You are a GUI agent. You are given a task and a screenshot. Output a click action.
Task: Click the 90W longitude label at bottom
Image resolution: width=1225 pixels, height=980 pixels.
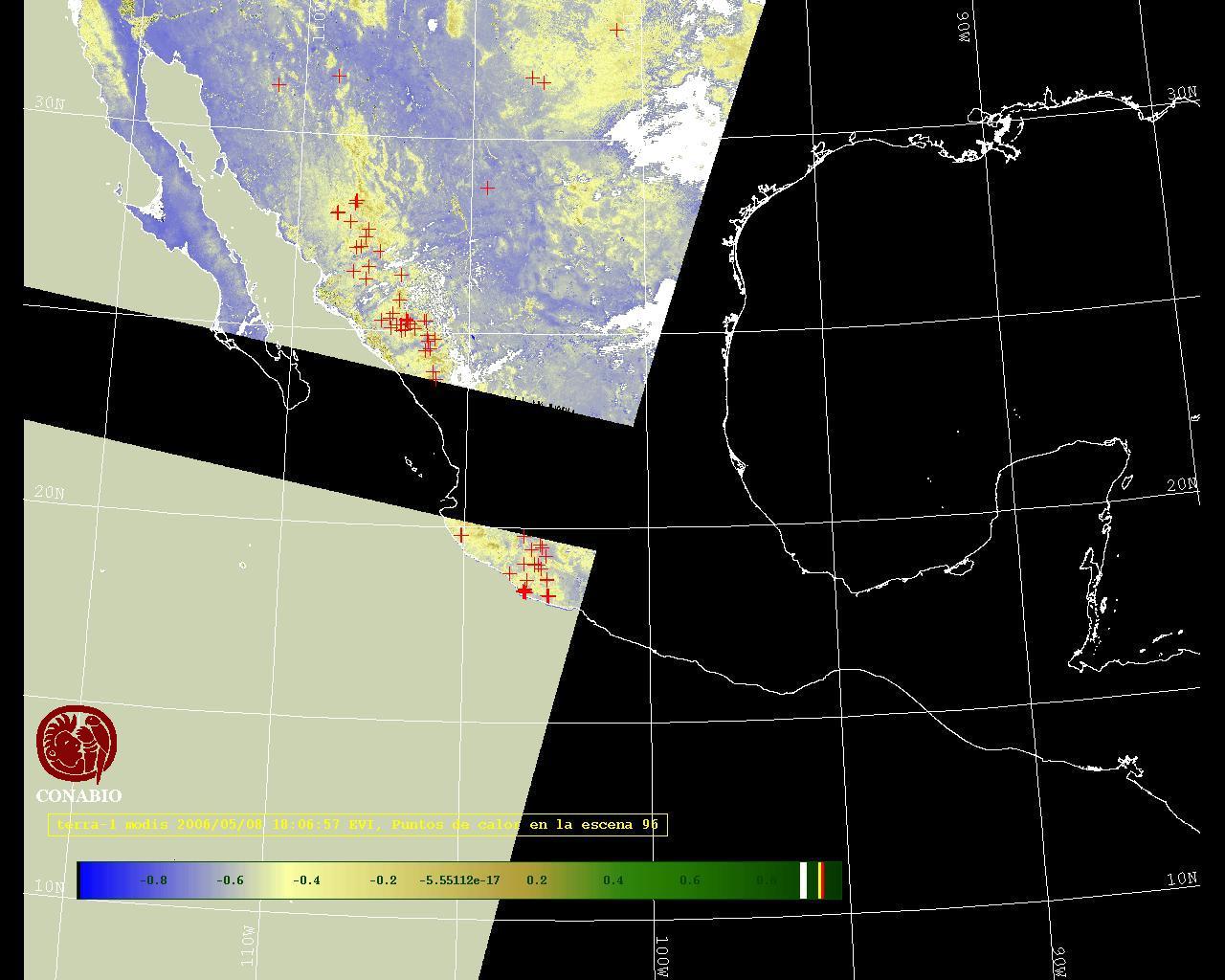point(1059,964)
